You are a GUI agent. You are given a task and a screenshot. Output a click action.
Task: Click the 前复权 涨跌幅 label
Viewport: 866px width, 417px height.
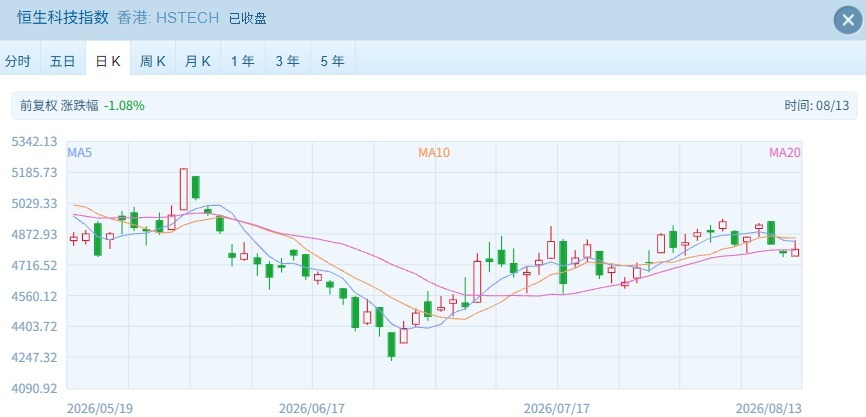click(x=59, y=105)
